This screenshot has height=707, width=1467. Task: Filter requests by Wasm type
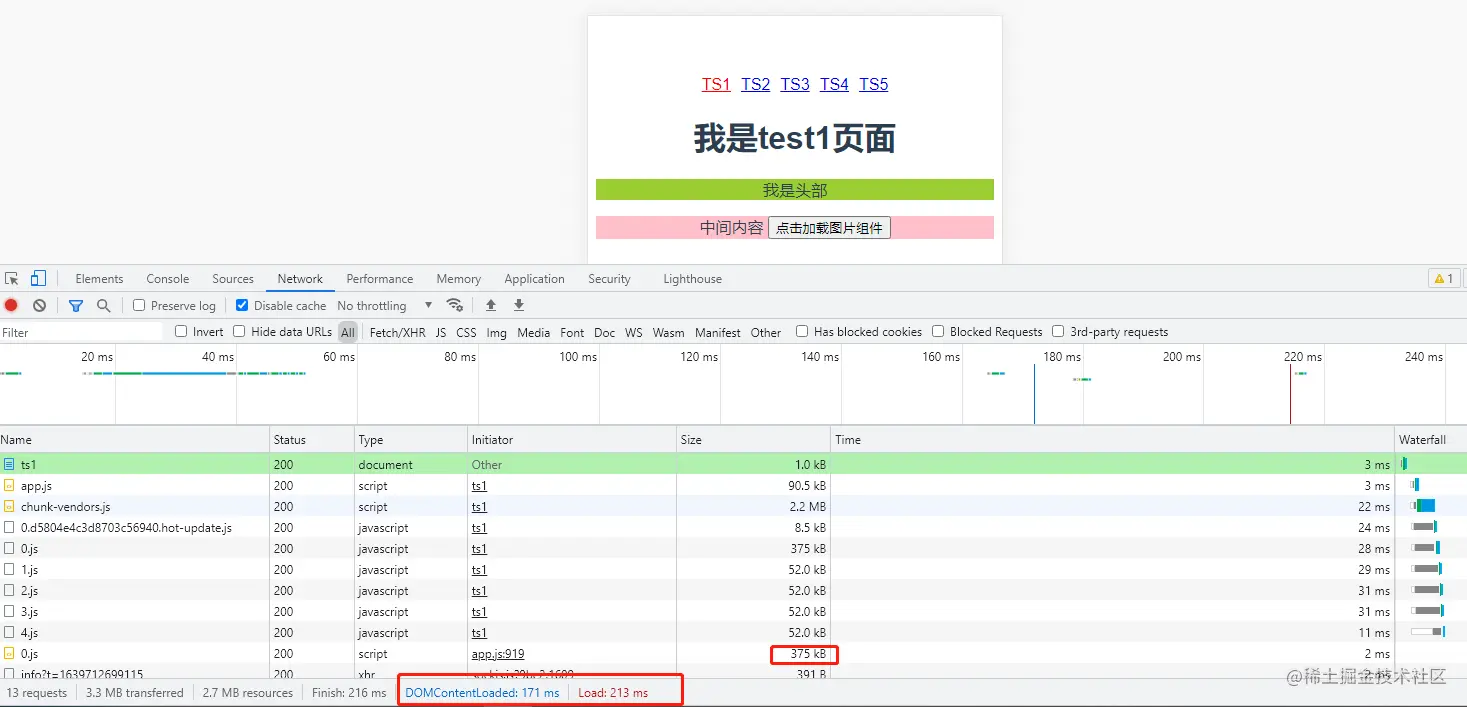[668, 332]
